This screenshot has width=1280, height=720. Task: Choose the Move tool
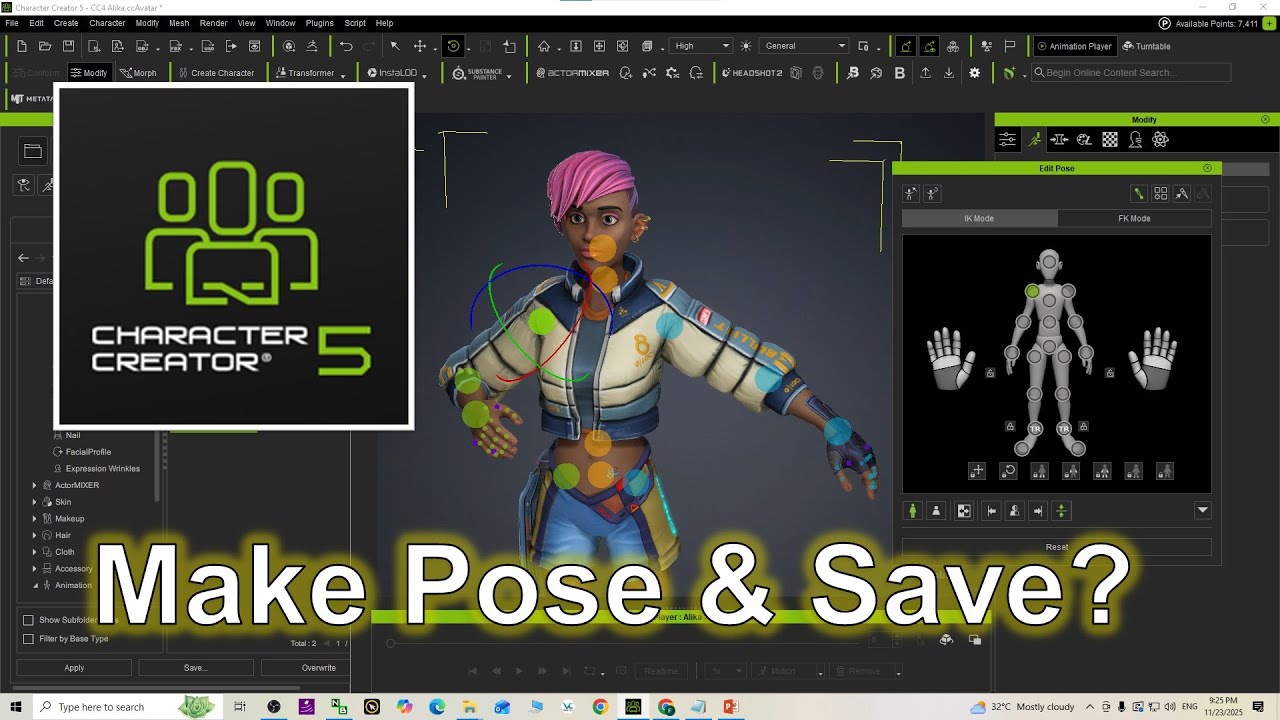pos(420,46)
